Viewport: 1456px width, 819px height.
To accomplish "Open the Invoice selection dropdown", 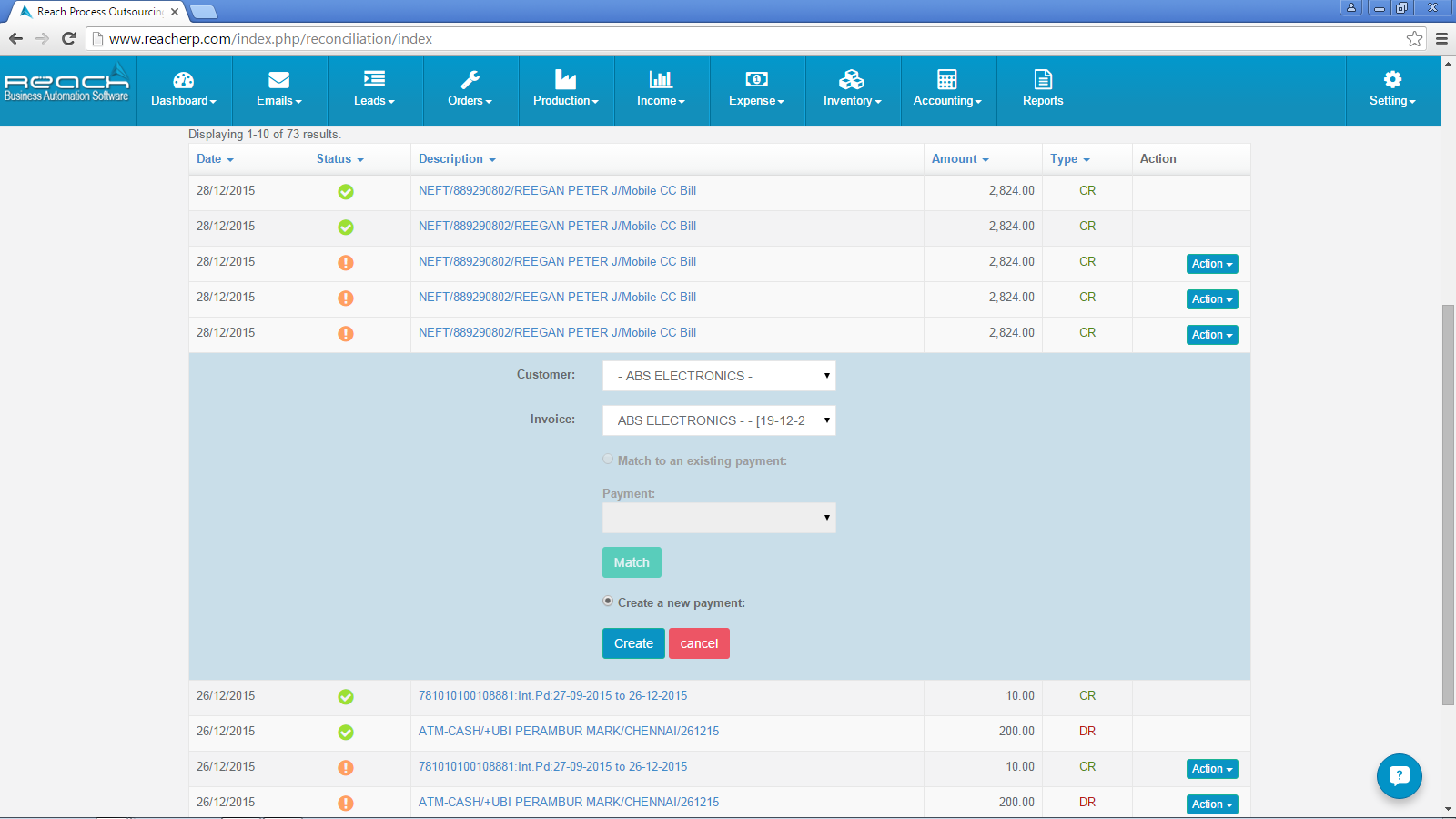I will (x=719, y=420).
